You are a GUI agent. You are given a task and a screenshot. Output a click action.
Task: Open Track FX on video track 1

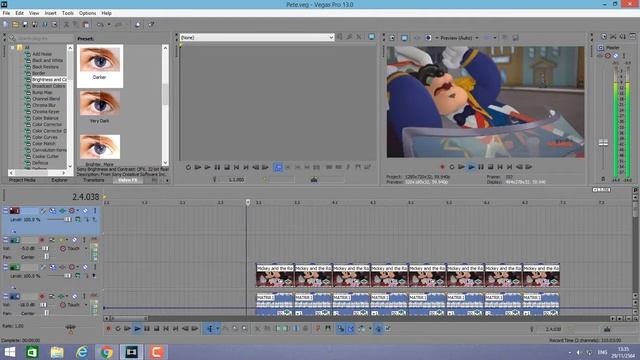(x=62, y=211)
